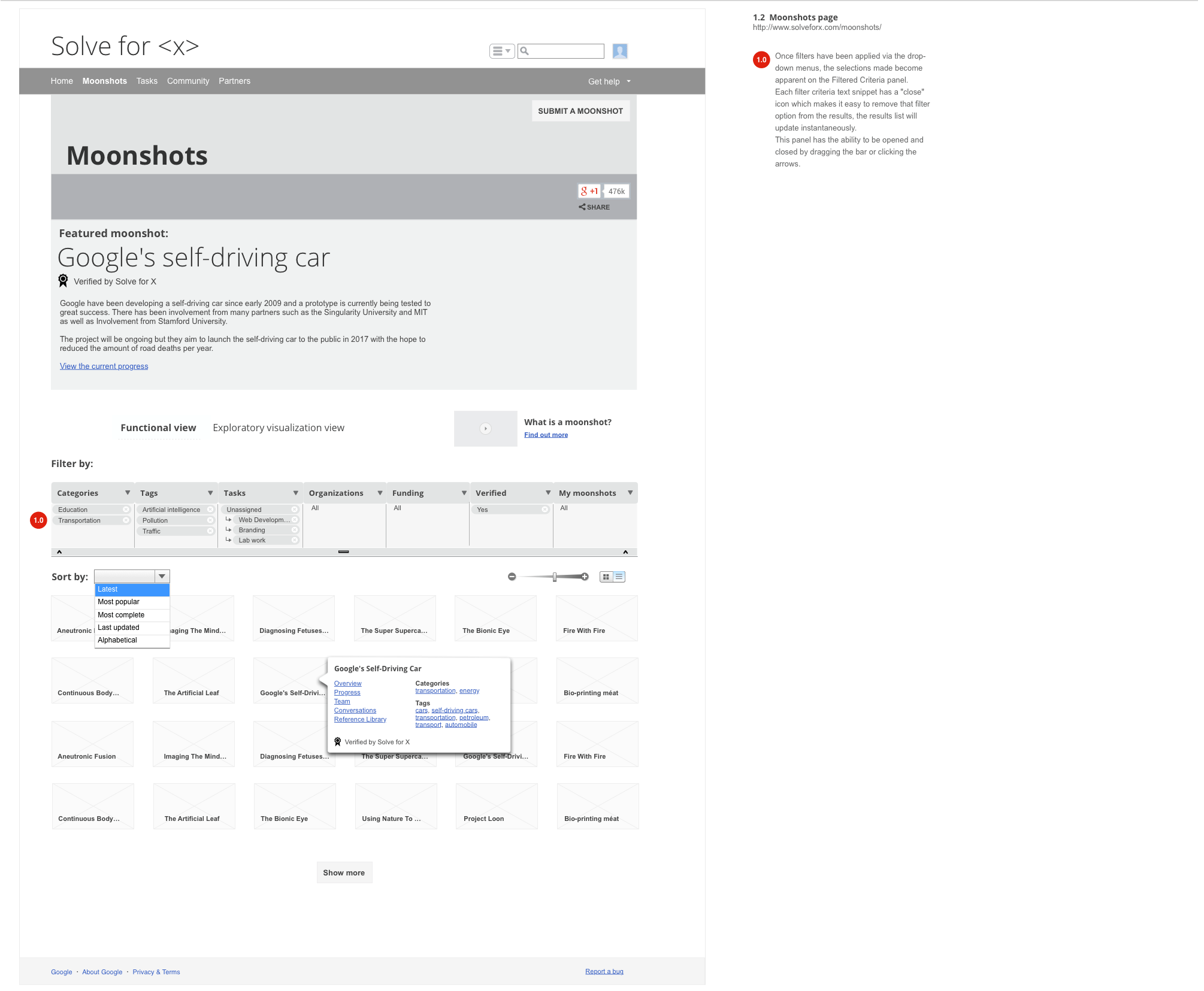Switch to list view layout
The image size is (1204, 991).
(619, 577)
